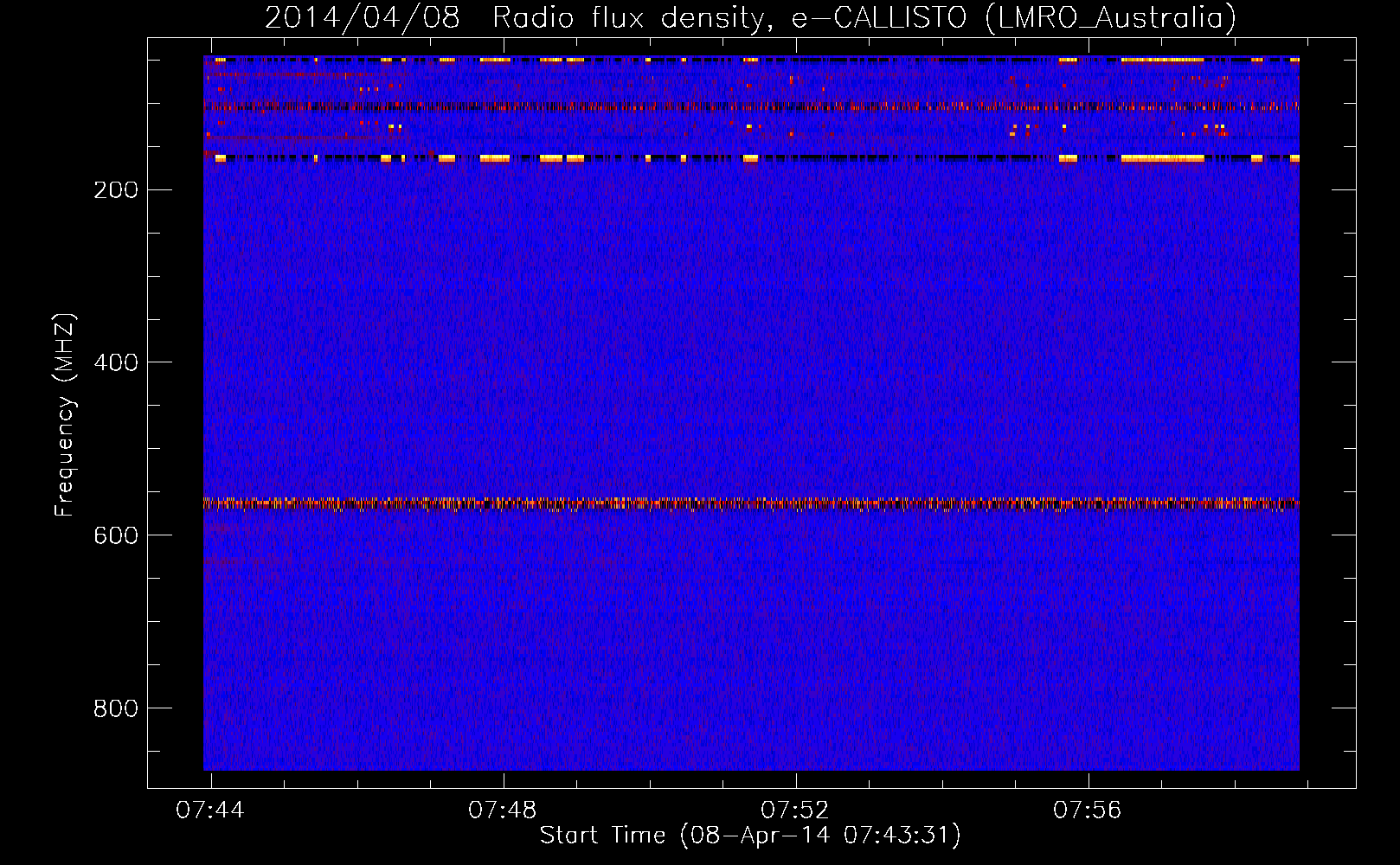Click the 07:44 time tick label

pos(210,810)
